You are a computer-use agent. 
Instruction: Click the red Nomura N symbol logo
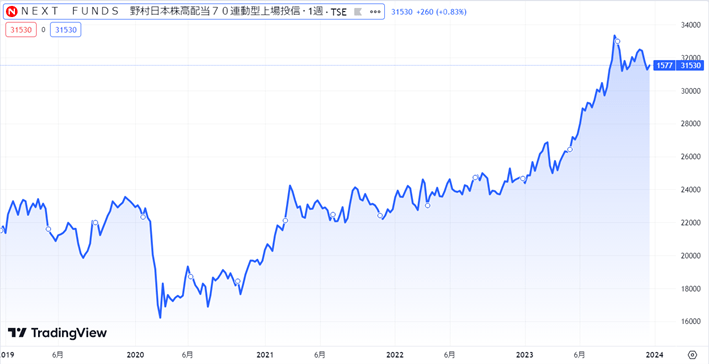coord(12,12)
